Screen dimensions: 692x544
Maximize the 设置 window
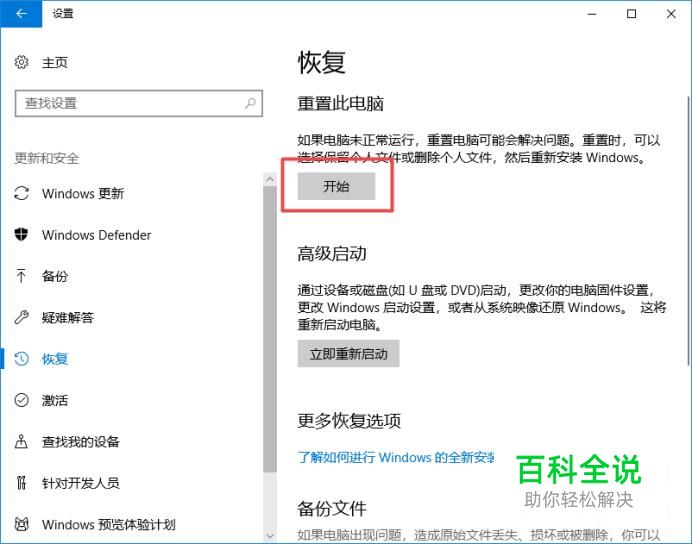click(632, 14)
